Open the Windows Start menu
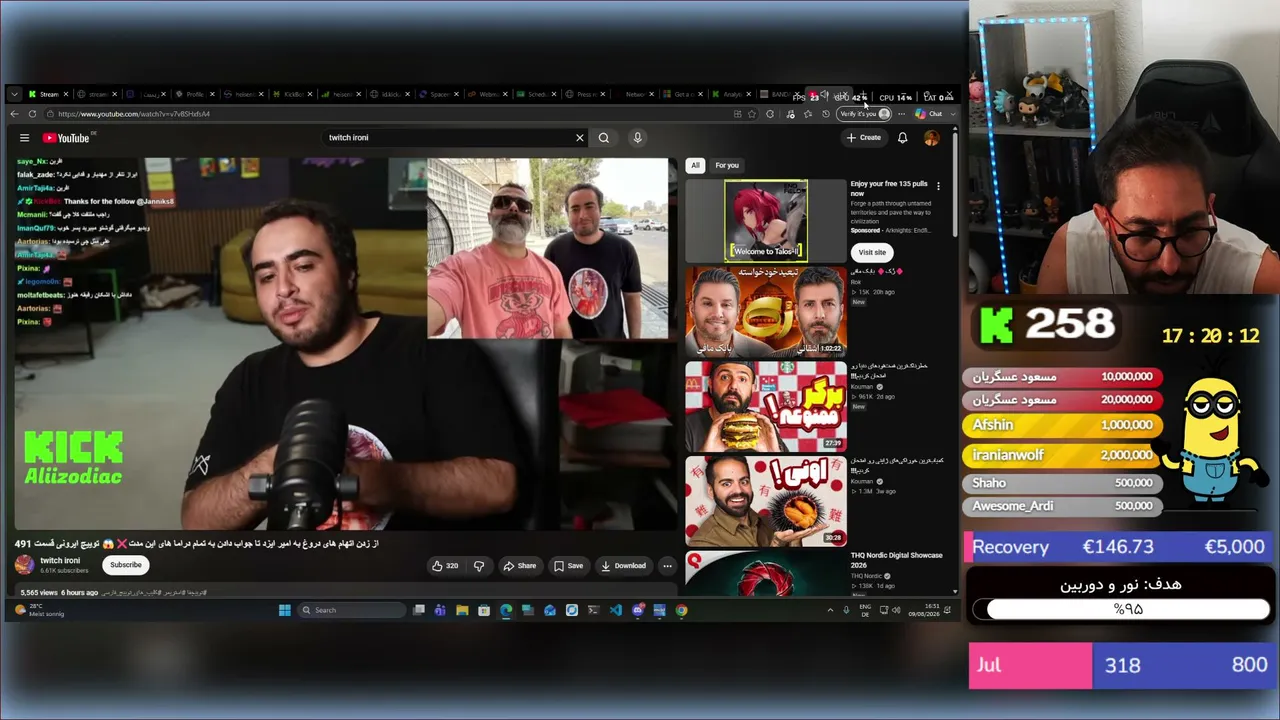The image size is (1280, 720). pyautogui.click(x=285, y=610)
